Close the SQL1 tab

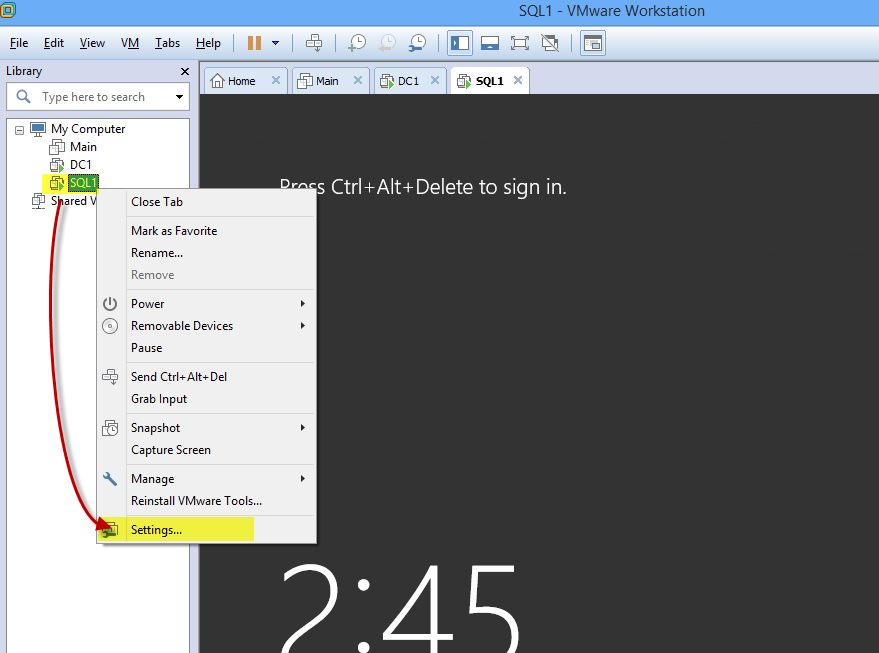point(518,80)
